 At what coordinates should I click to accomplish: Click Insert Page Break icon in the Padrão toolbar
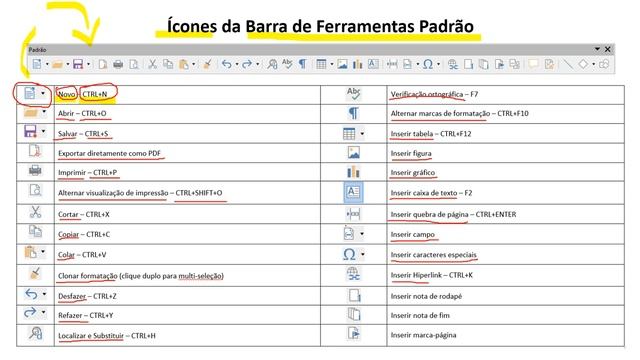point(392,64)
